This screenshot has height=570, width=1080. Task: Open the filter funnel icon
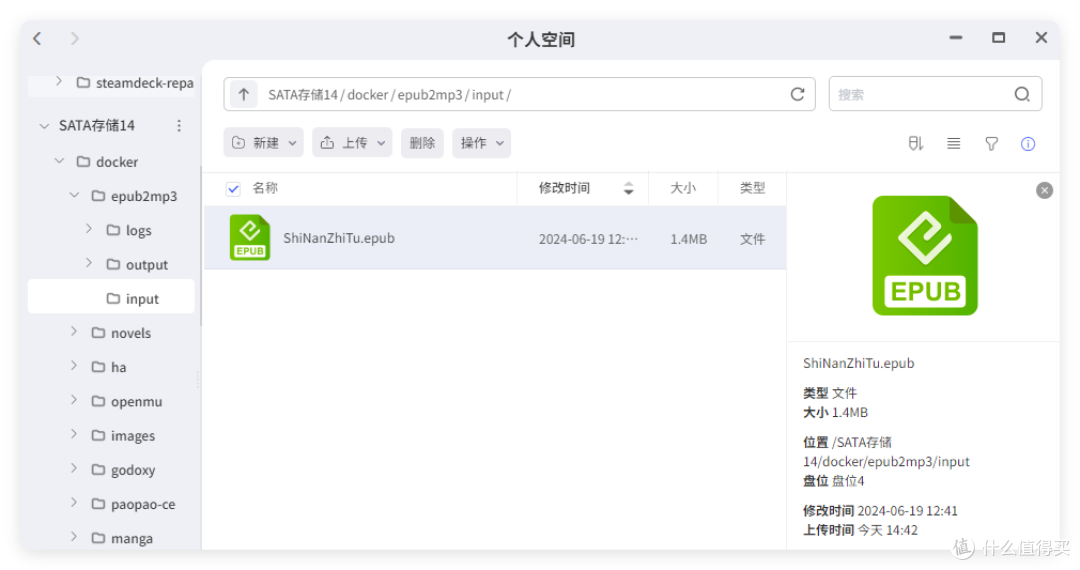pos(991,143)
